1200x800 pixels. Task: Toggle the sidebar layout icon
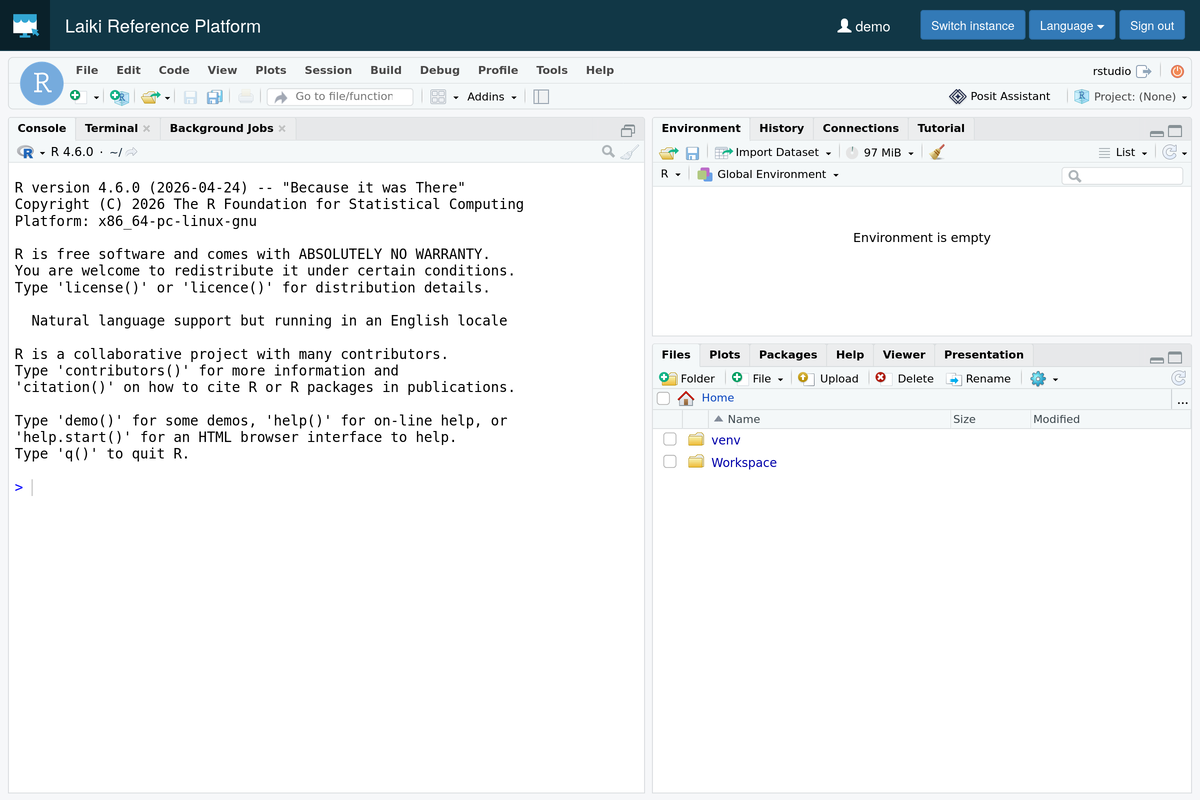[541, 97]
